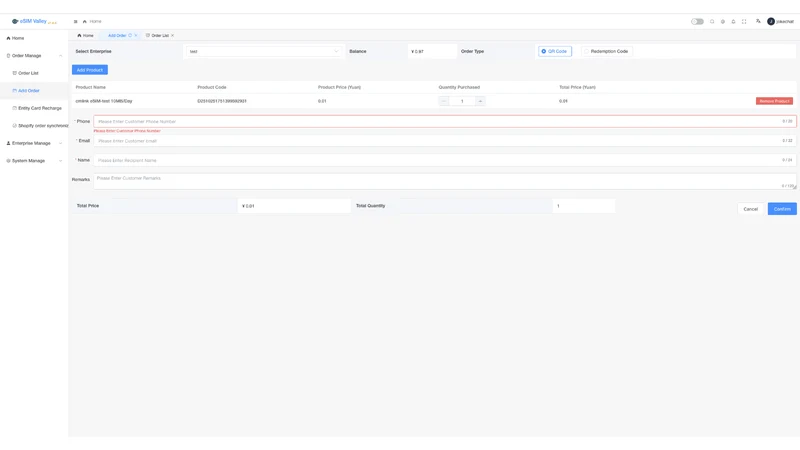Click the Cancel button
Screen dimensions: 800x450
751,209
